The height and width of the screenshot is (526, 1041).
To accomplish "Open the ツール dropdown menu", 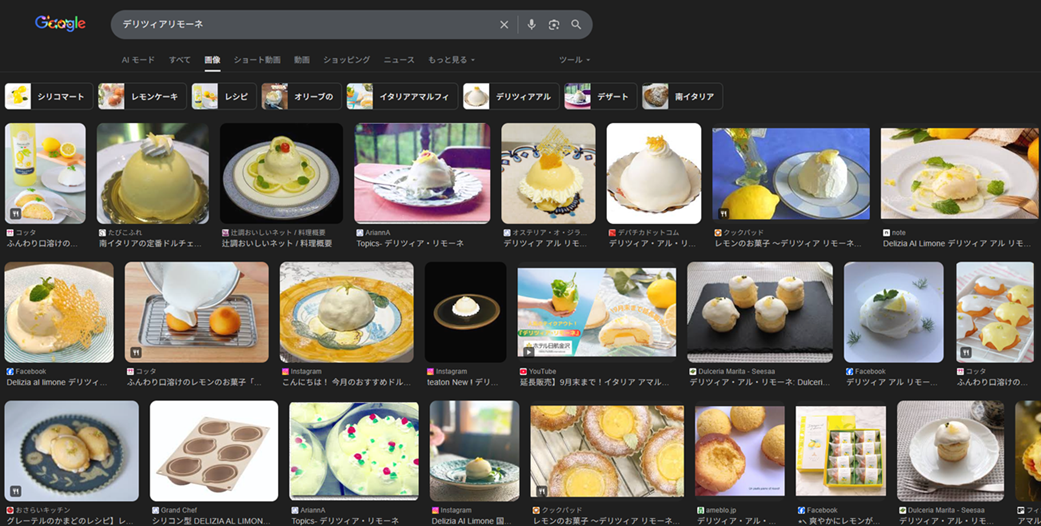I will click(574, 60).
